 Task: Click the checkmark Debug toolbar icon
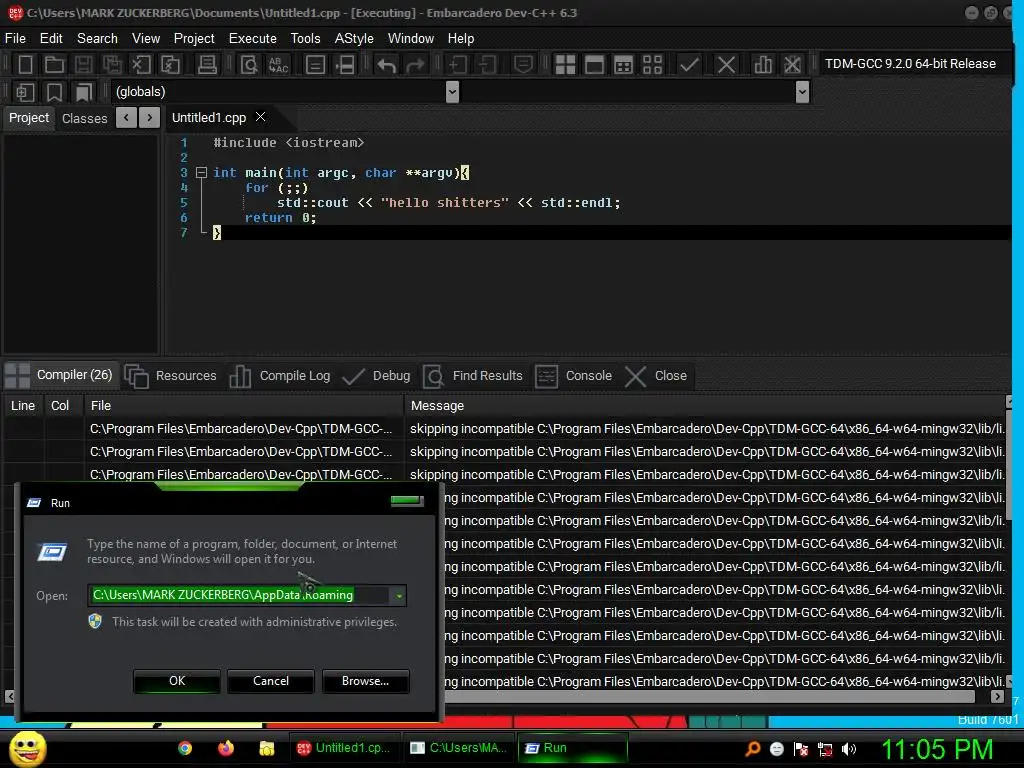(689, 65)
